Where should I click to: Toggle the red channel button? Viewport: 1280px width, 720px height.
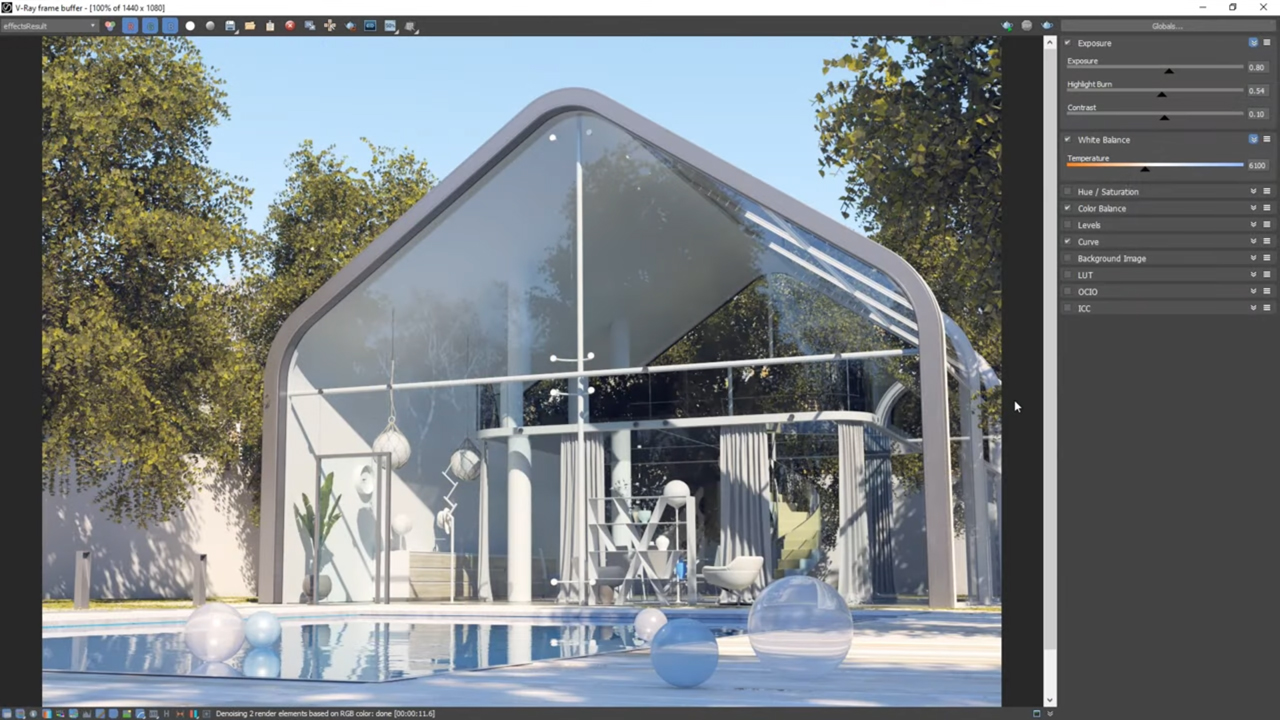(130, 26)
